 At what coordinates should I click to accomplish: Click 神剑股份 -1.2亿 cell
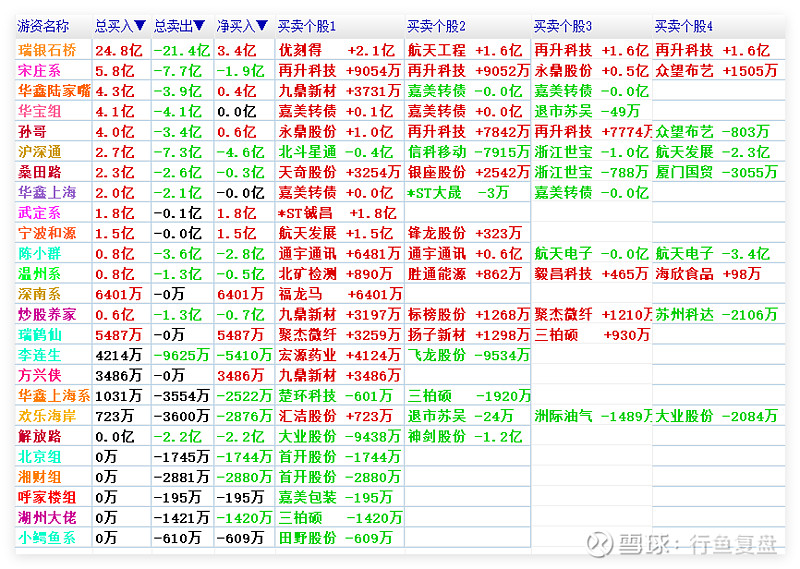tap(465, 436)
